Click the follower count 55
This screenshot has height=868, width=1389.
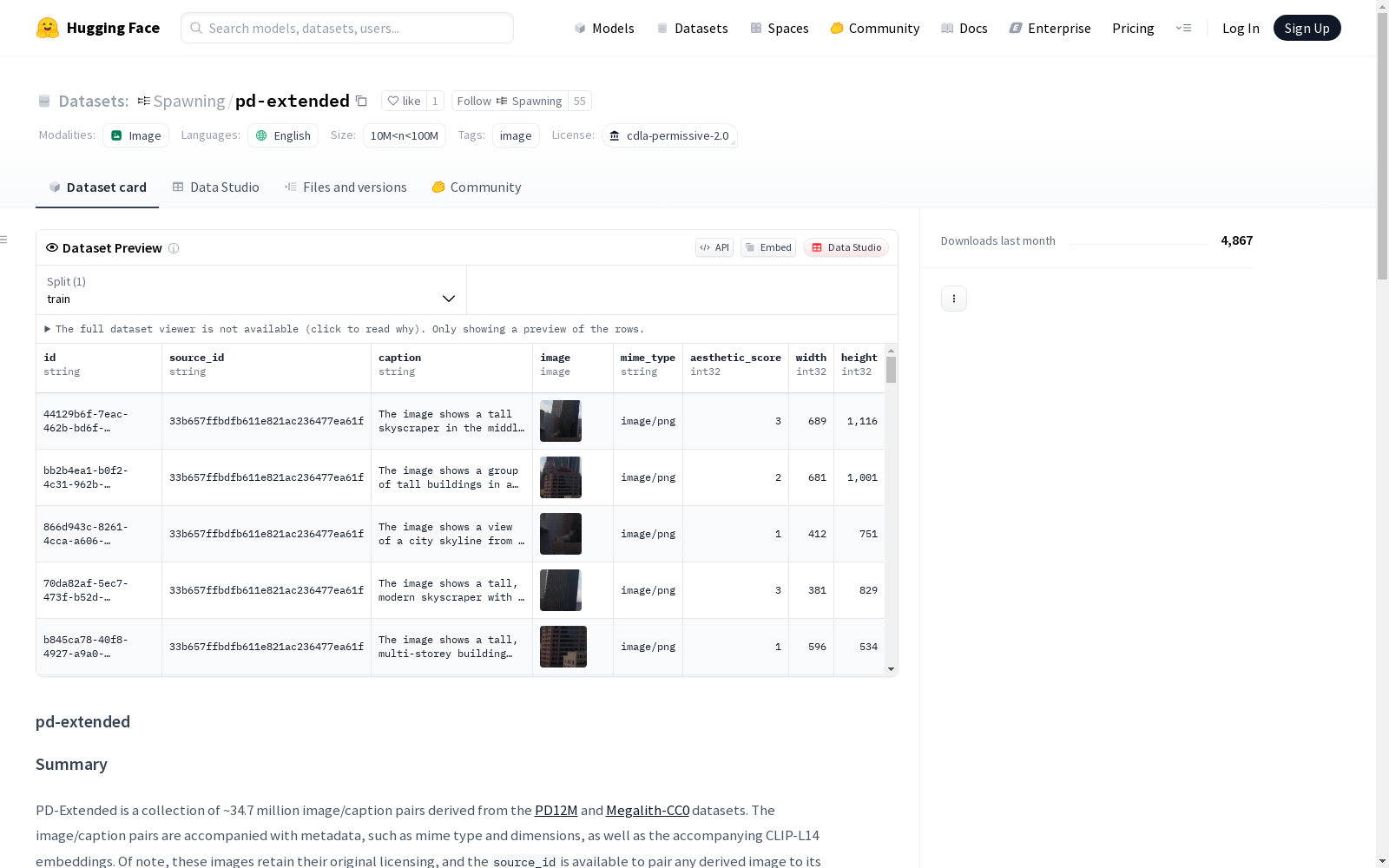[x=580, y=101]
